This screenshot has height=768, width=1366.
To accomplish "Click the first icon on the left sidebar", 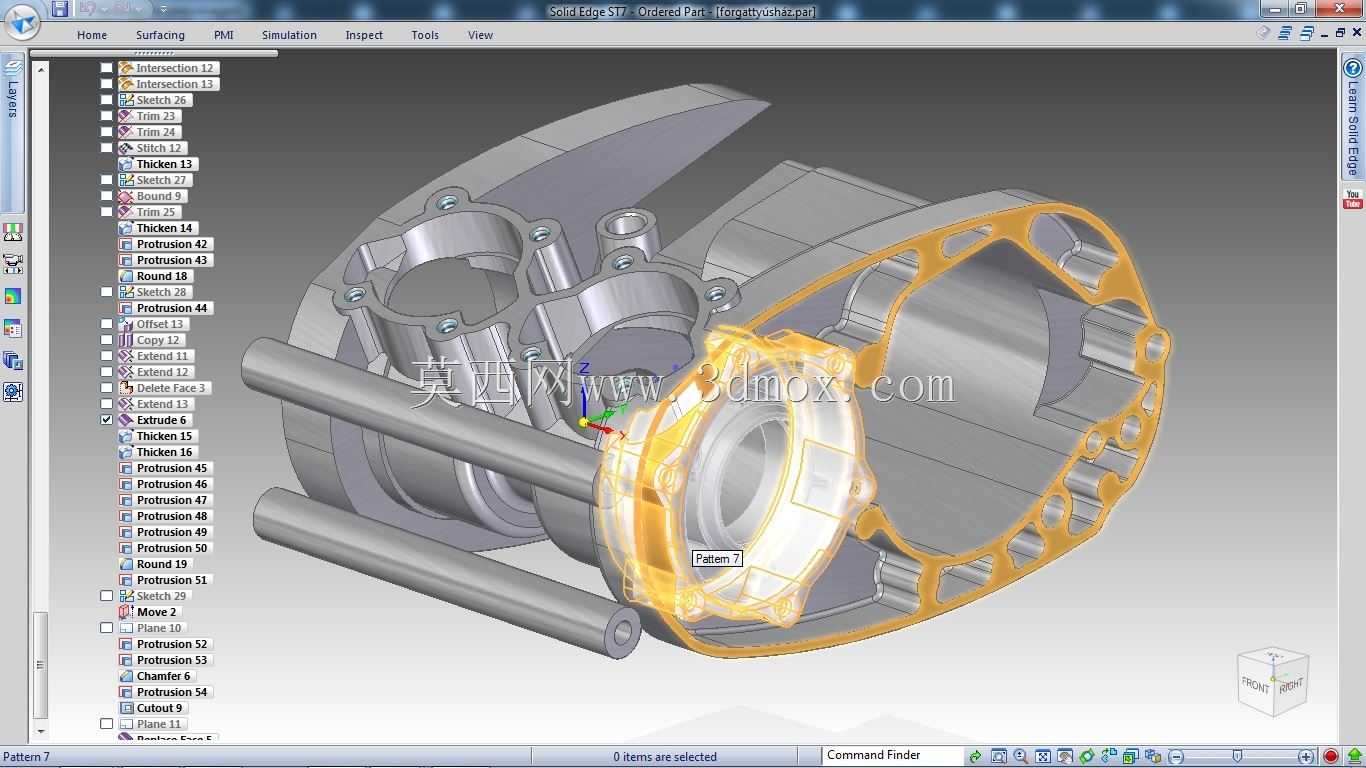I will [13, 232].
